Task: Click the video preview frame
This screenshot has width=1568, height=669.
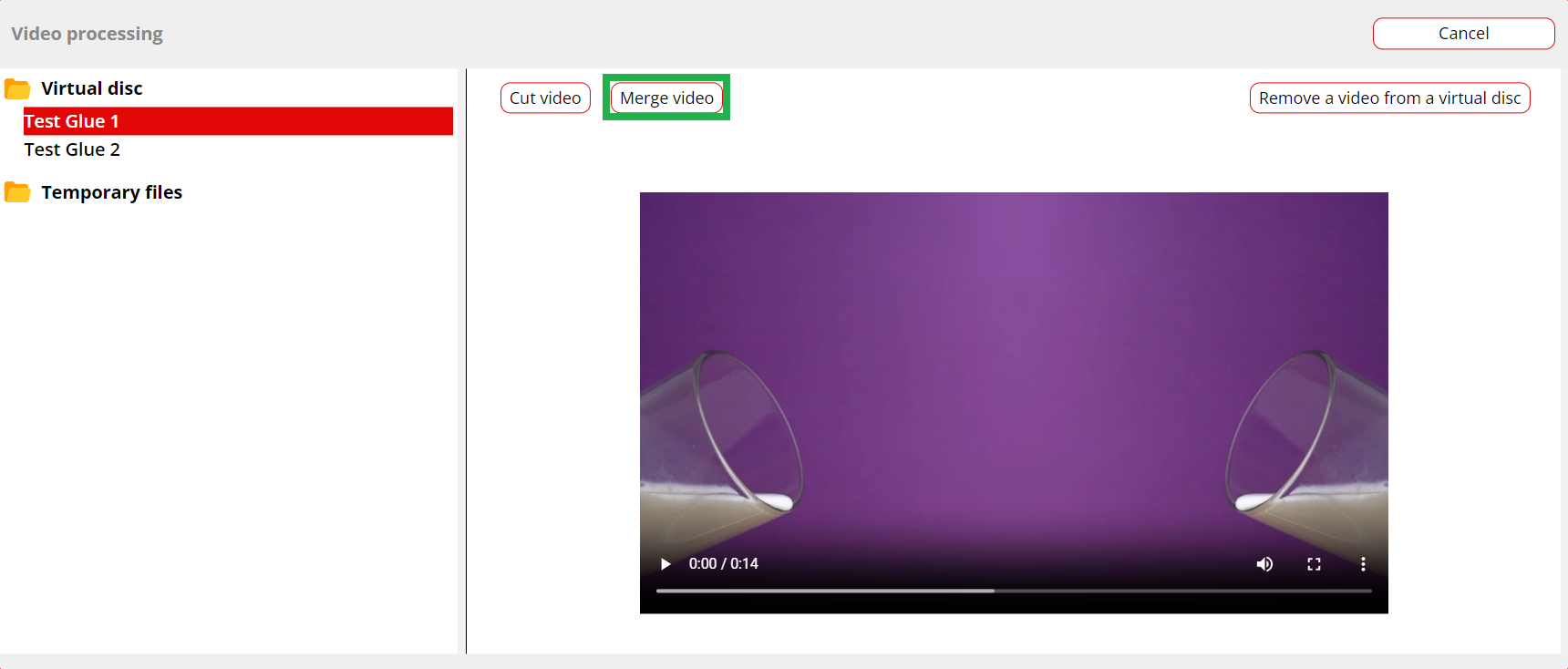Action: [1014, 403]
